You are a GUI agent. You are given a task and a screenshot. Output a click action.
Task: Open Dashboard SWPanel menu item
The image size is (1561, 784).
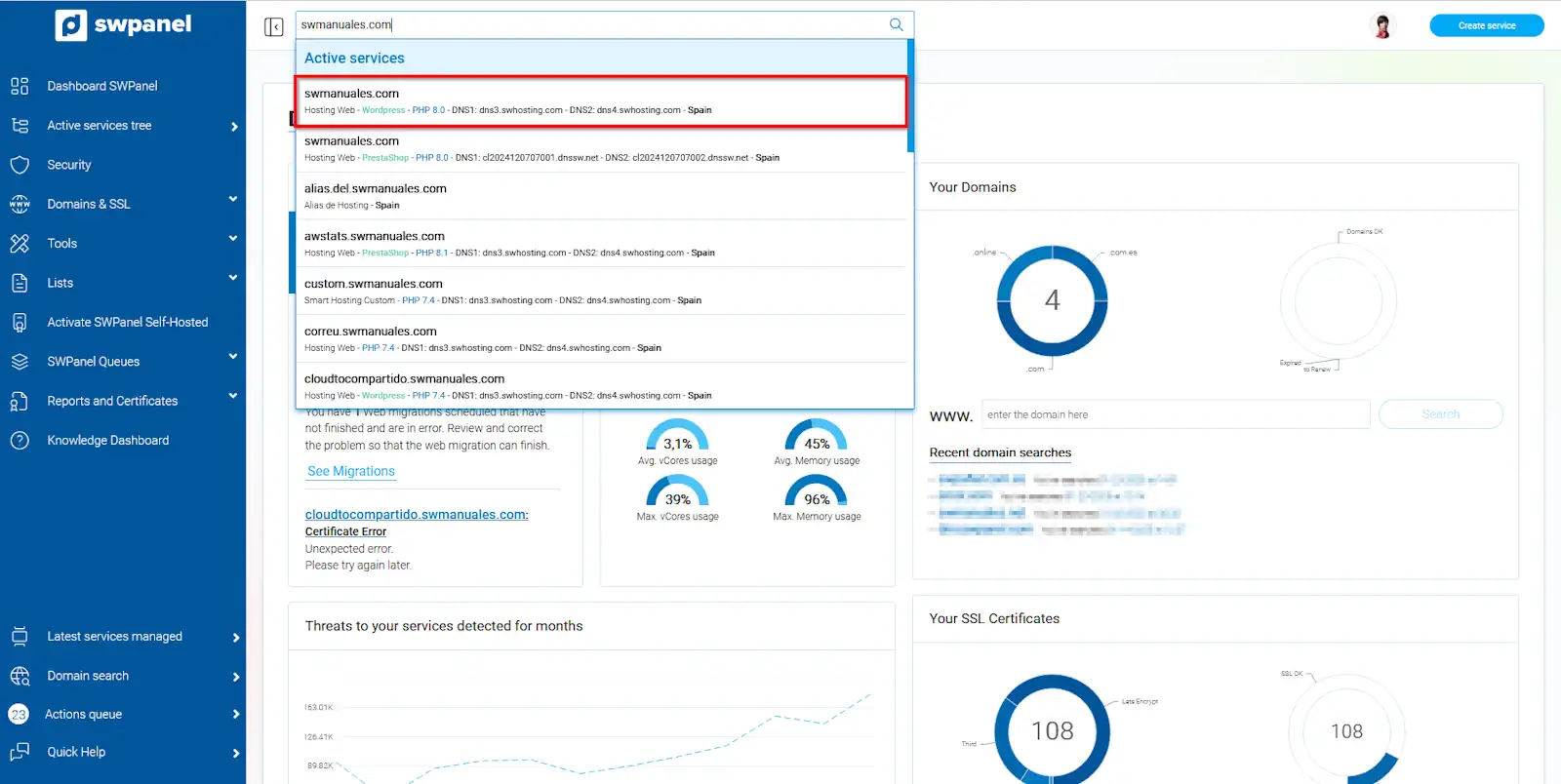pos(102,86)
